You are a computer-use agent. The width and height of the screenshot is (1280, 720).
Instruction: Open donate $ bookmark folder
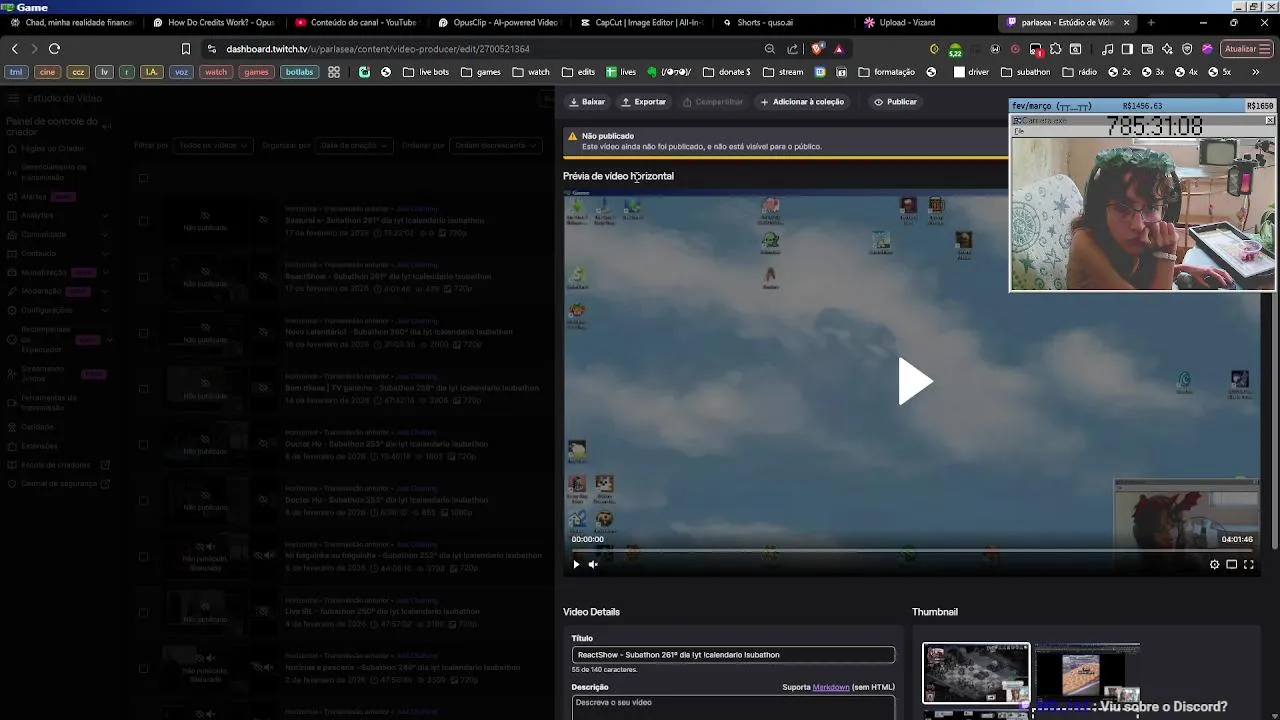point(727,72)
